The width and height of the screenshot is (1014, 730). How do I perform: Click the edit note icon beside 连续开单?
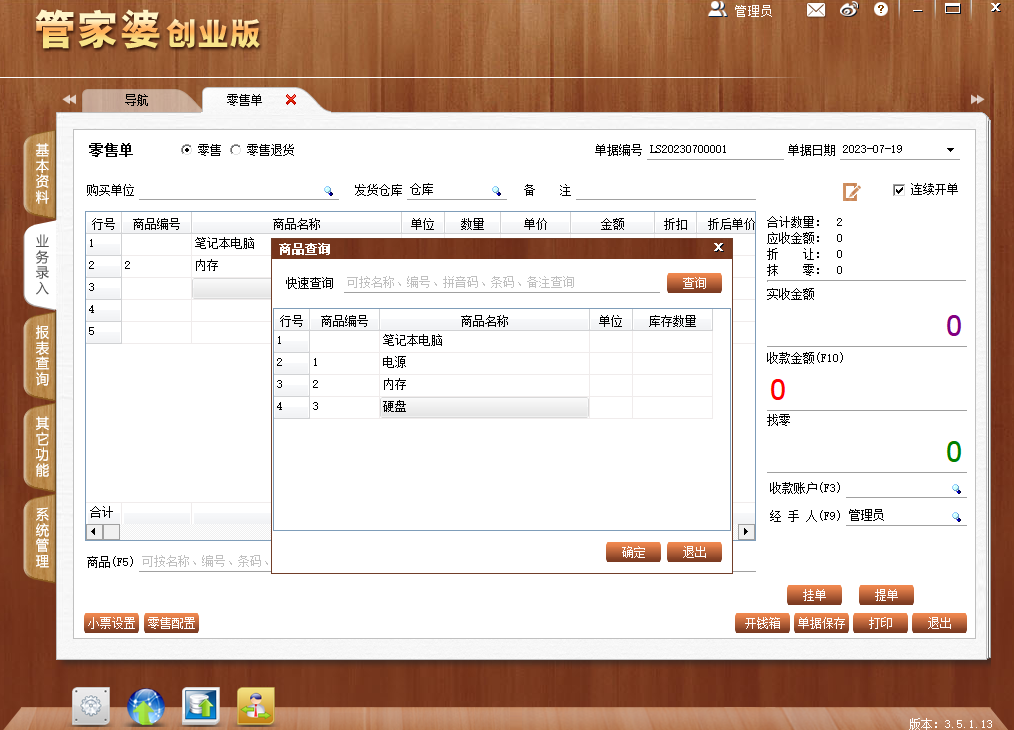tap(851, 191)
